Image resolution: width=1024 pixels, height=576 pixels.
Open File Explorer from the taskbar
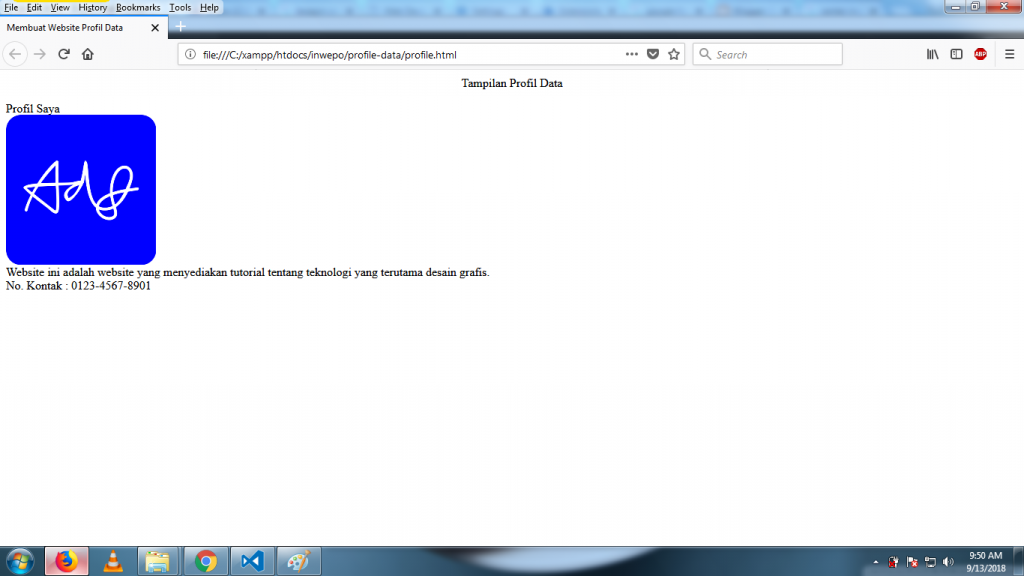click(157, 561)
